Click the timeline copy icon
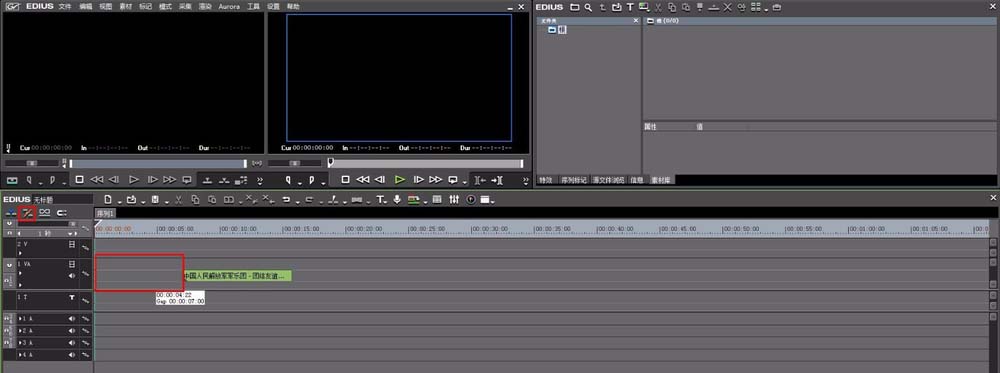1000x373 pixels. point(195,200)
